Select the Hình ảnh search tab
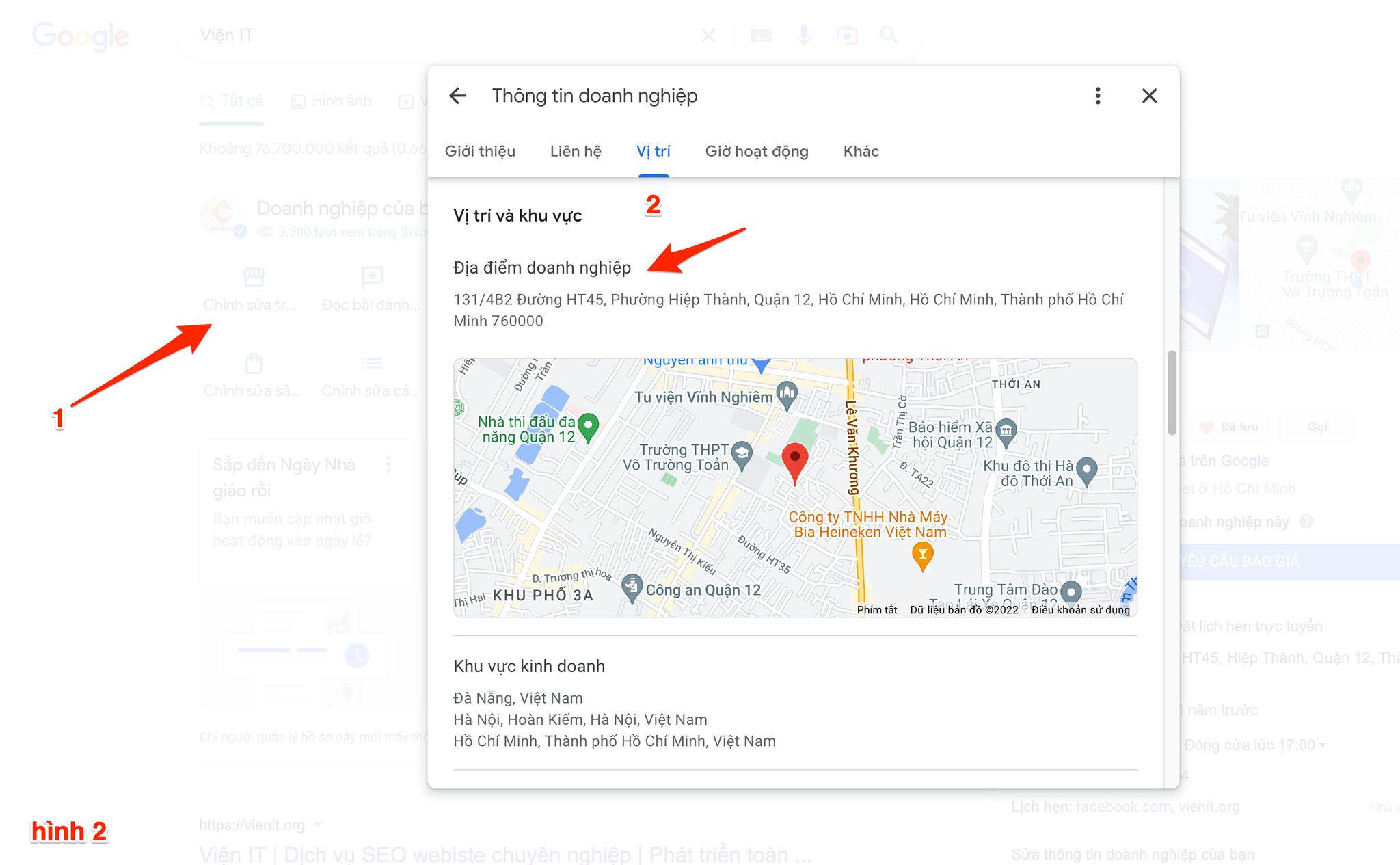 [332, 101]
